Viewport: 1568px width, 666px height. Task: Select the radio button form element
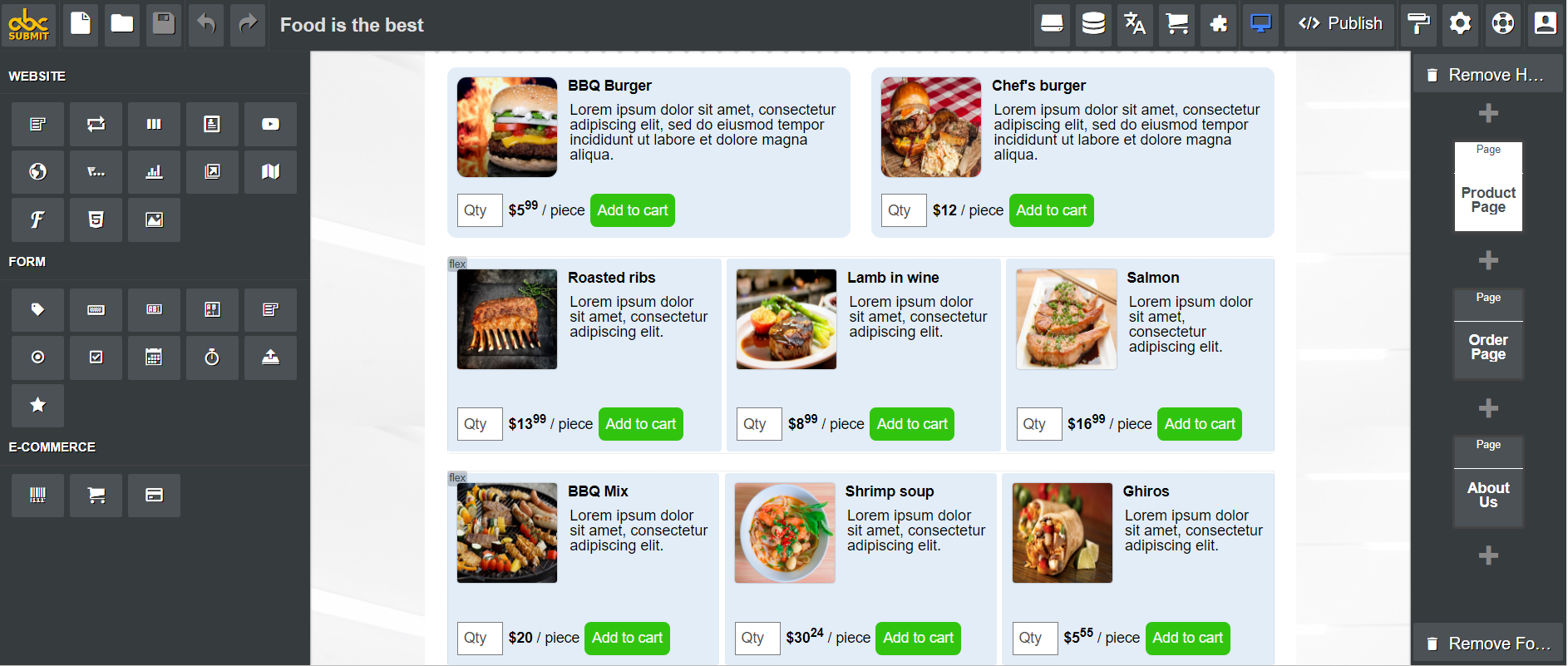pos(37,358)
